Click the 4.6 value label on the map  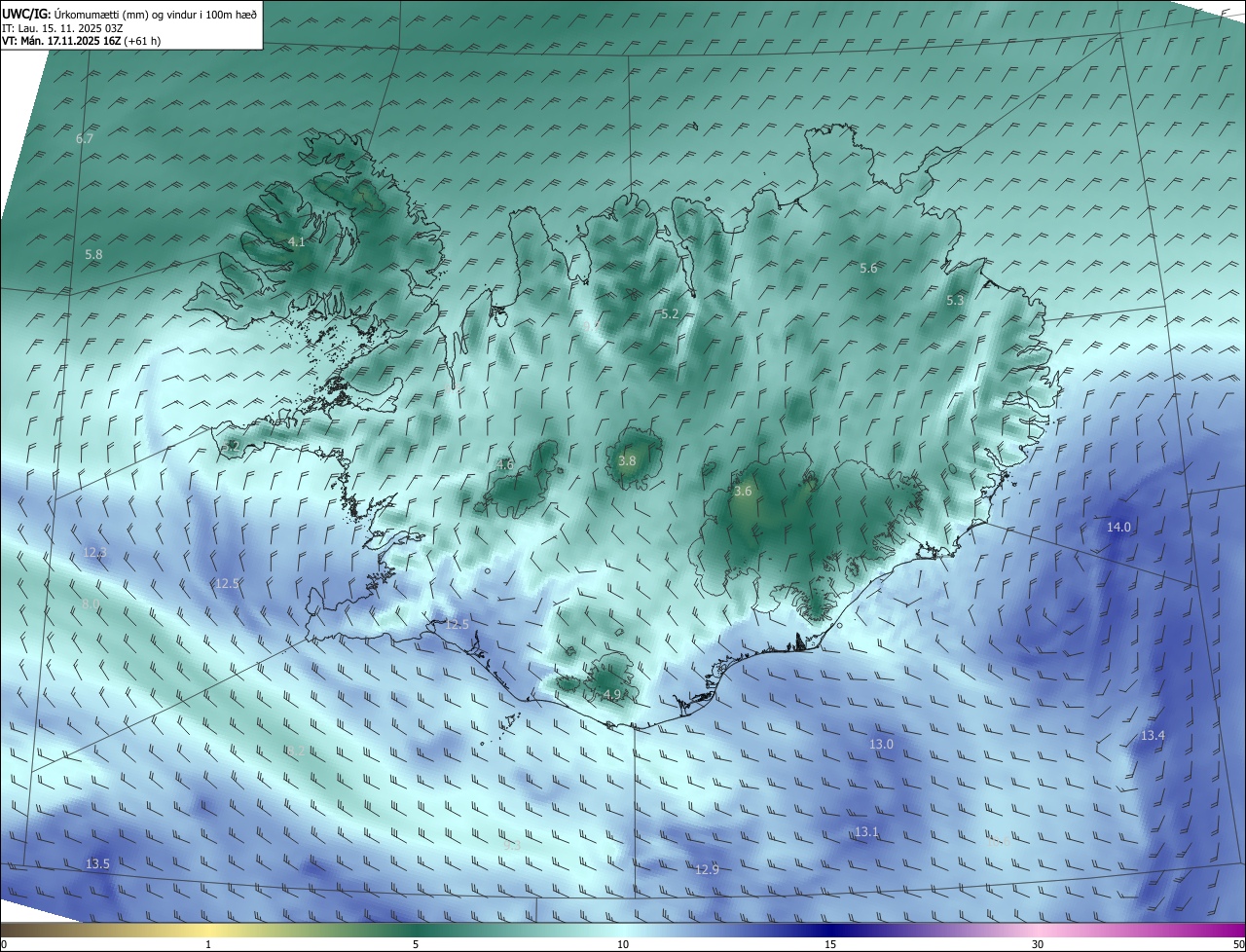pyautogui.click(x=504, y=465)
